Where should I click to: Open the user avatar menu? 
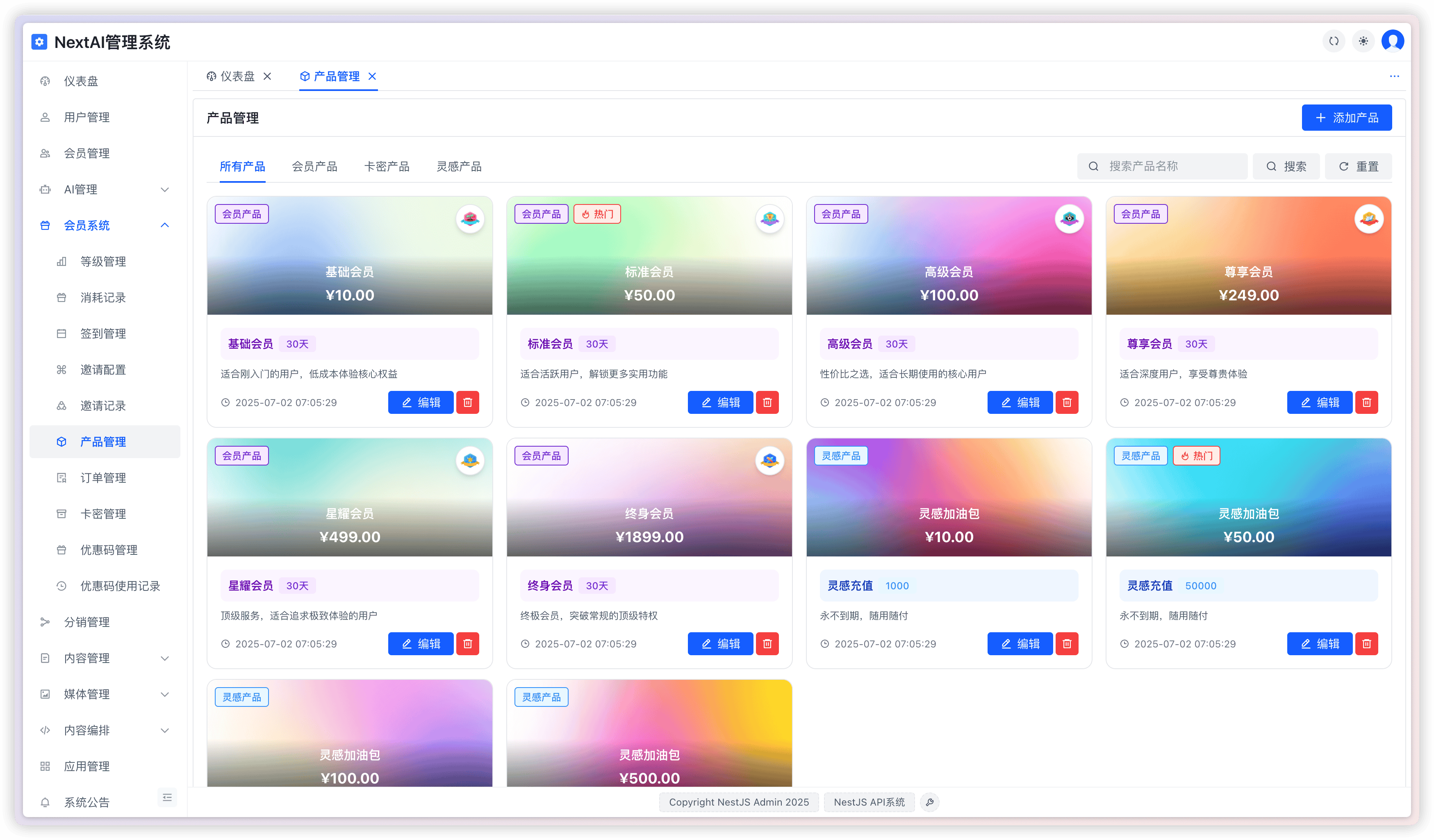click(x=1393, y=41)
